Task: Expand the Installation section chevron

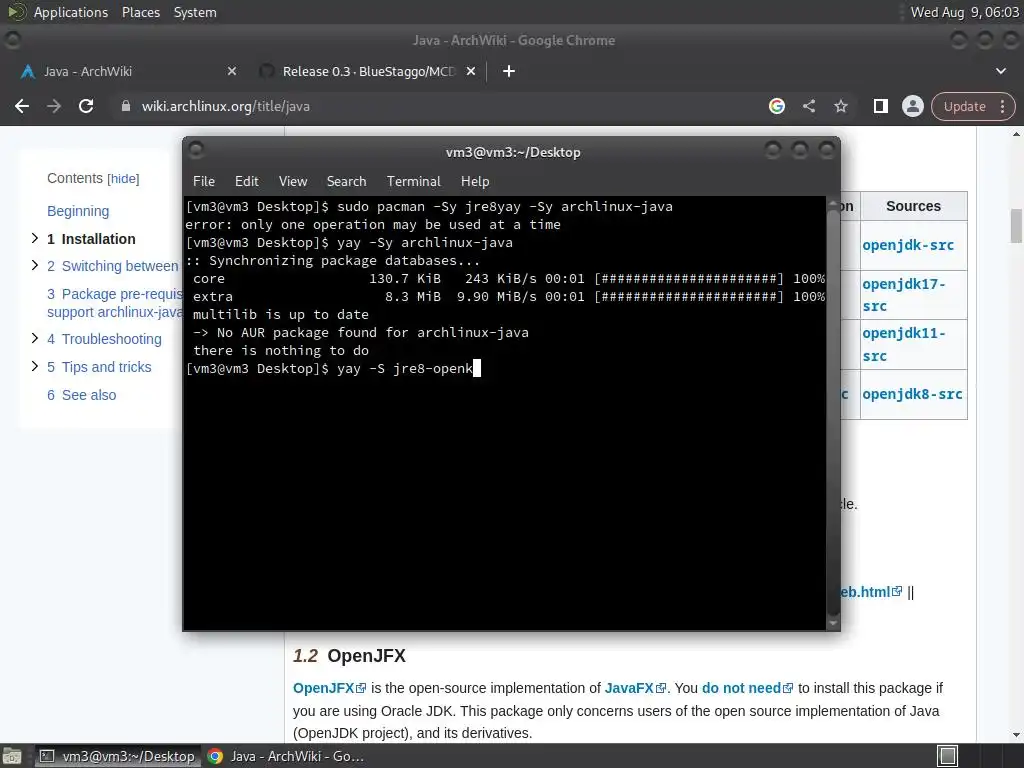Action: [35, 238]
